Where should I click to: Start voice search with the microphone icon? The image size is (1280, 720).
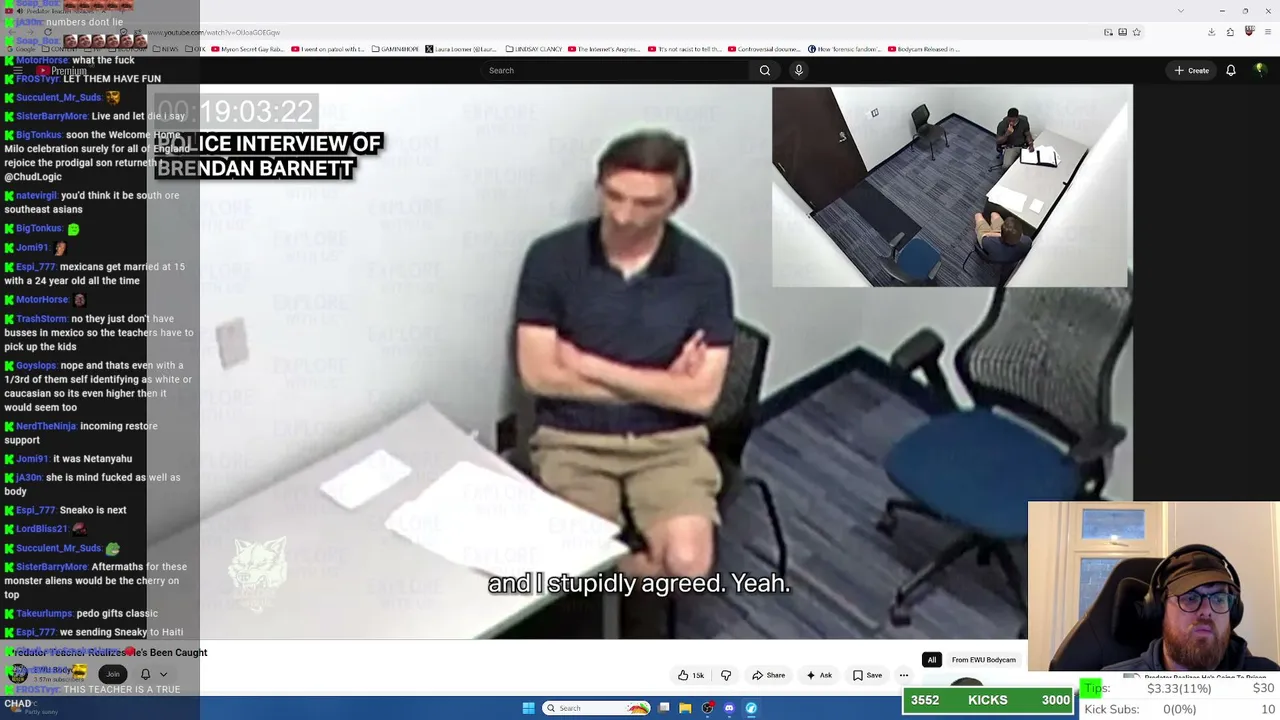pyautogui.click(x=799, y=70)
